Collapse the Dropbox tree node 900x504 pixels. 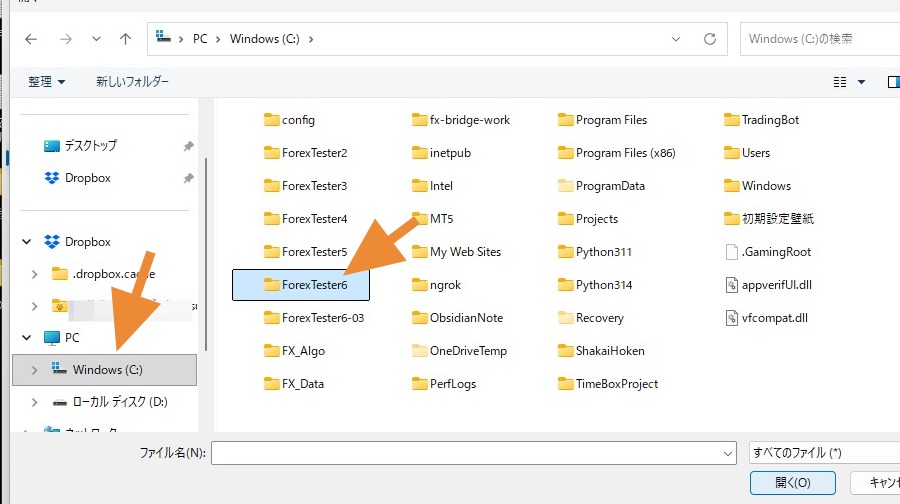pos(26,242)
